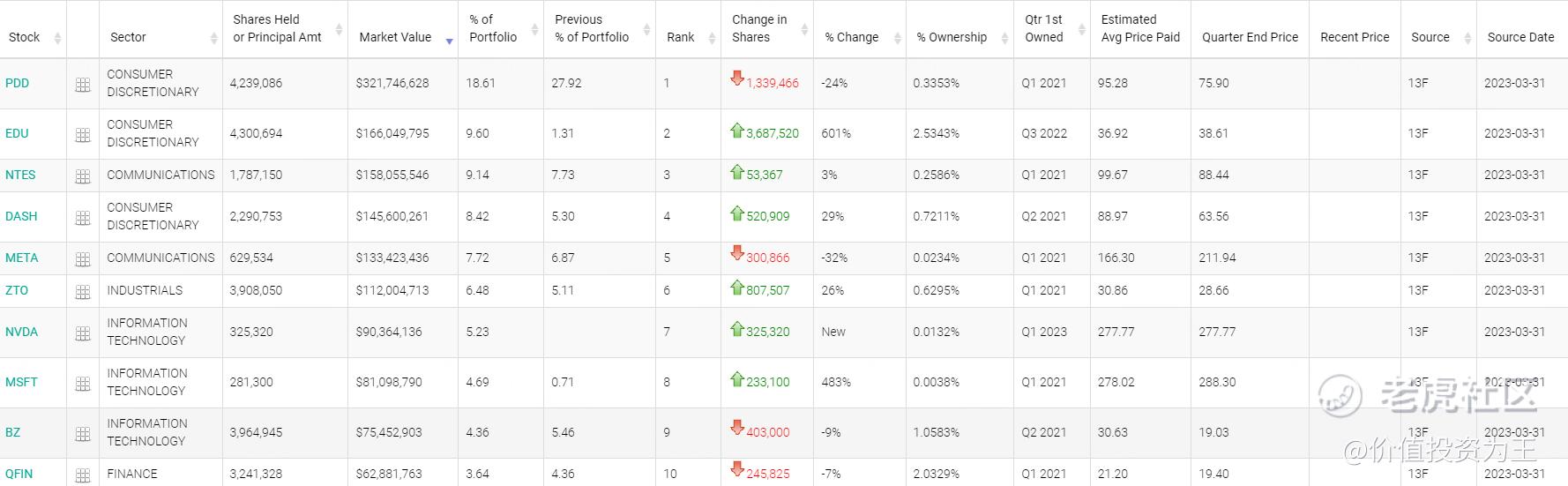Viewport: 1568px width, 486px height.
Task: Sort by Market Value column header
Action: pos(395,37)
